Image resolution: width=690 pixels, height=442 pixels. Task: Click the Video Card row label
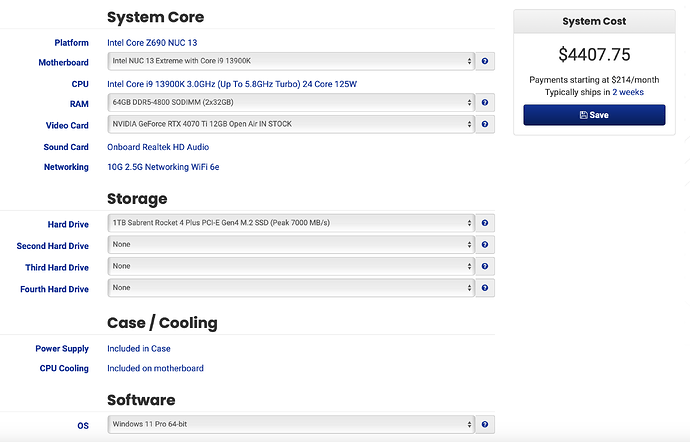67,125
